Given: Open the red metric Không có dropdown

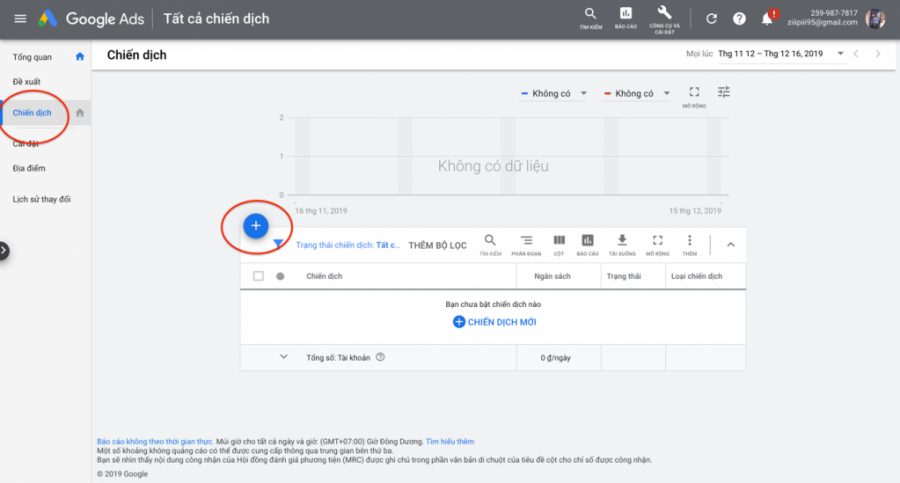Looking at the screenshot, I should [637, 94].
